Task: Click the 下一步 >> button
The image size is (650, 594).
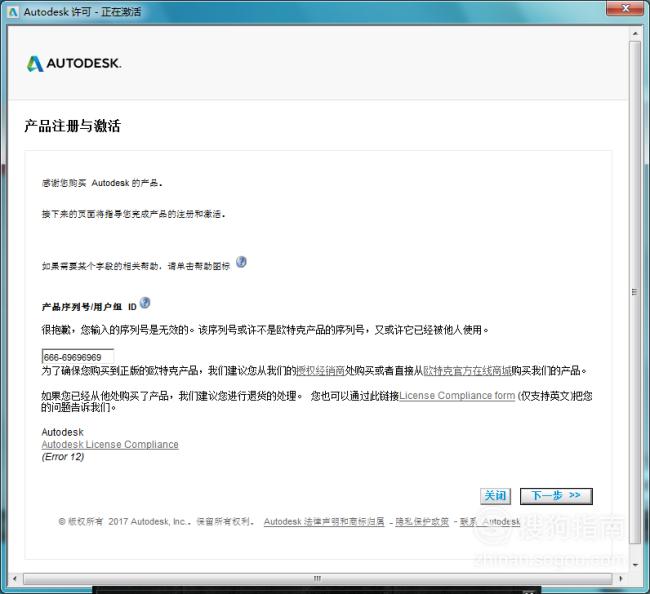Action: coord(556,496)
